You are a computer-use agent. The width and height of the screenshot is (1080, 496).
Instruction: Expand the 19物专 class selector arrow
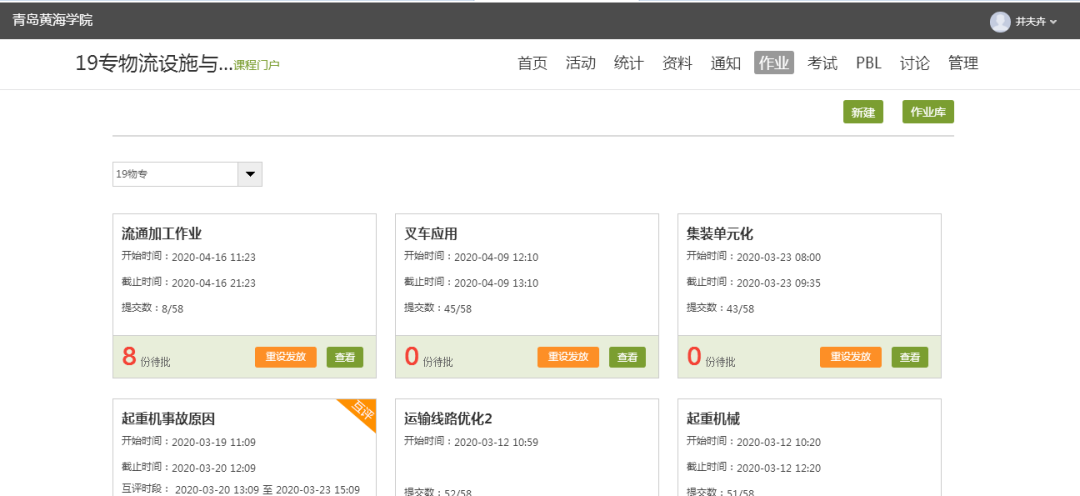(x=250, y=174)
